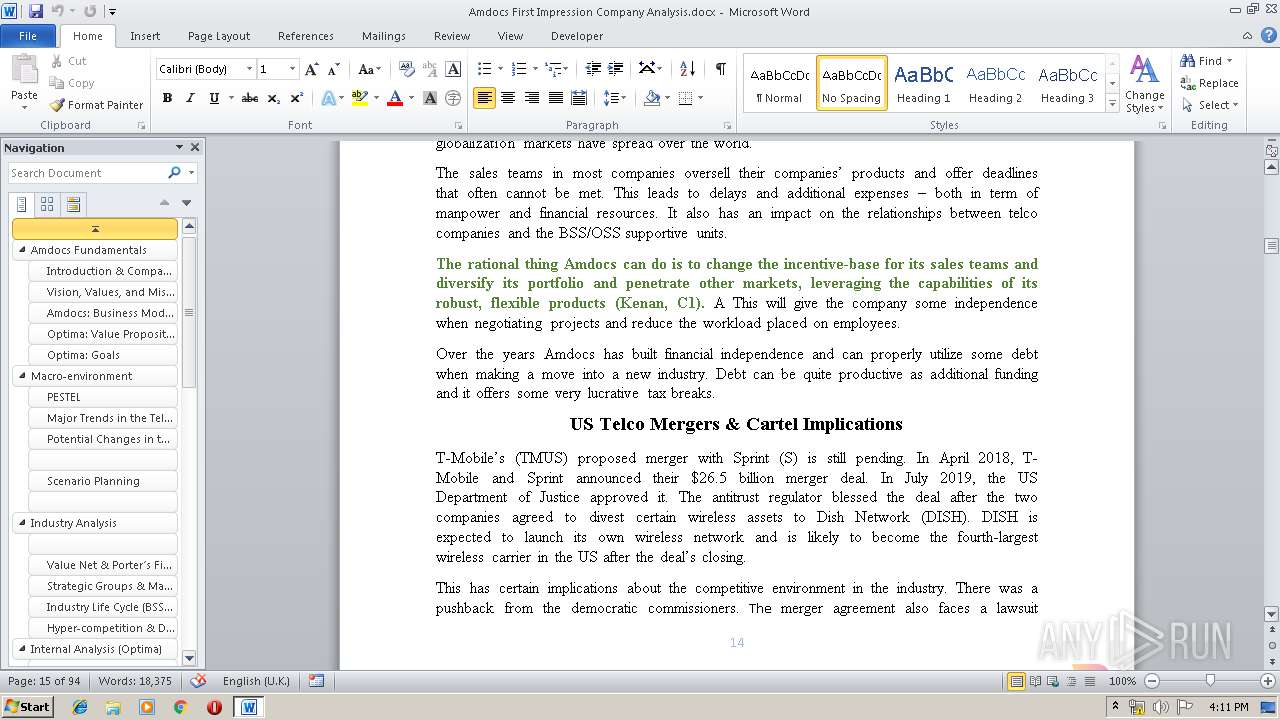Click Decrease Indent icon
Screen dimensions: 1280x720
coord(593,69)
